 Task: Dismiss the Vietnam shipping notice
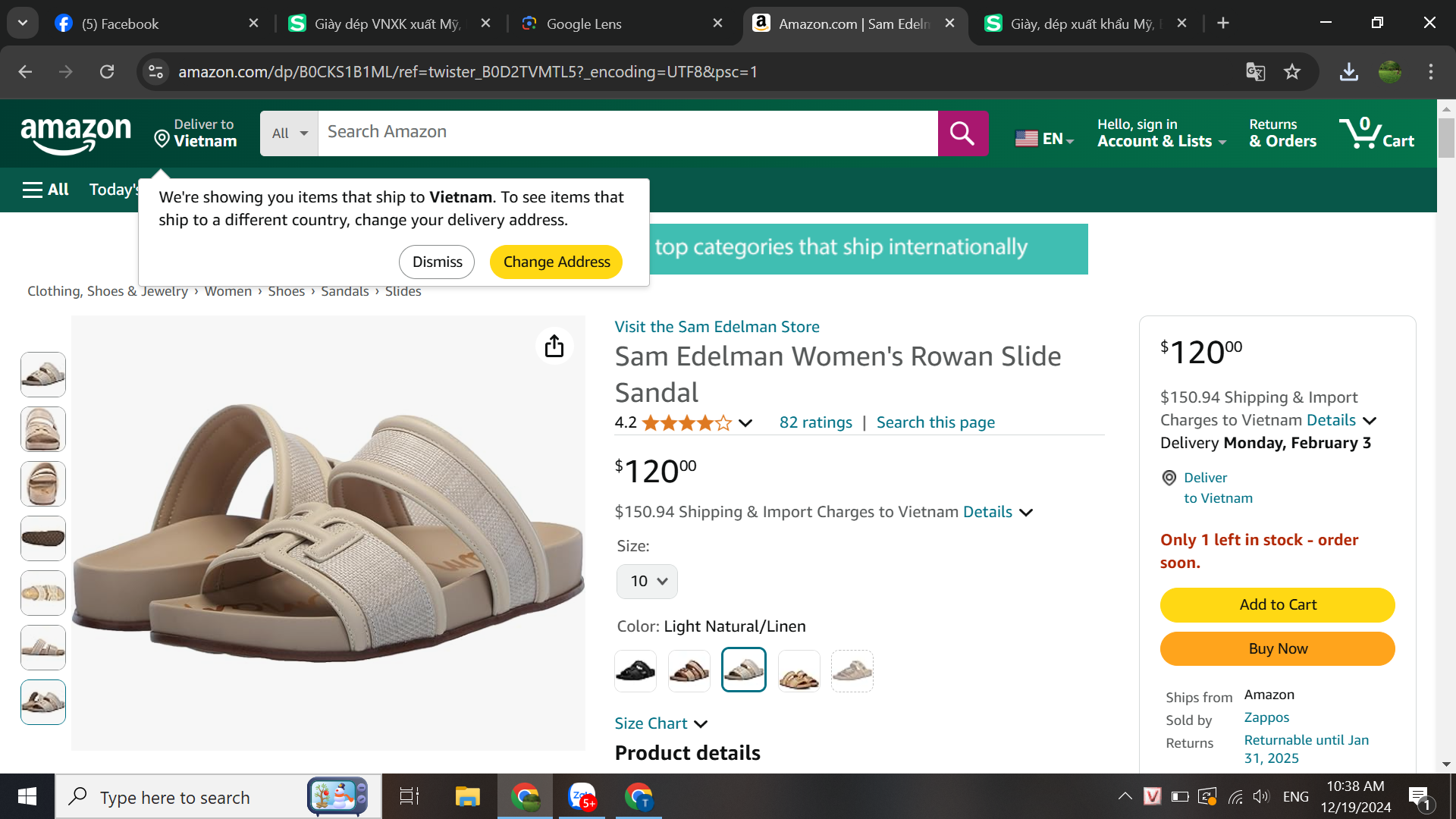click(437, 262)
